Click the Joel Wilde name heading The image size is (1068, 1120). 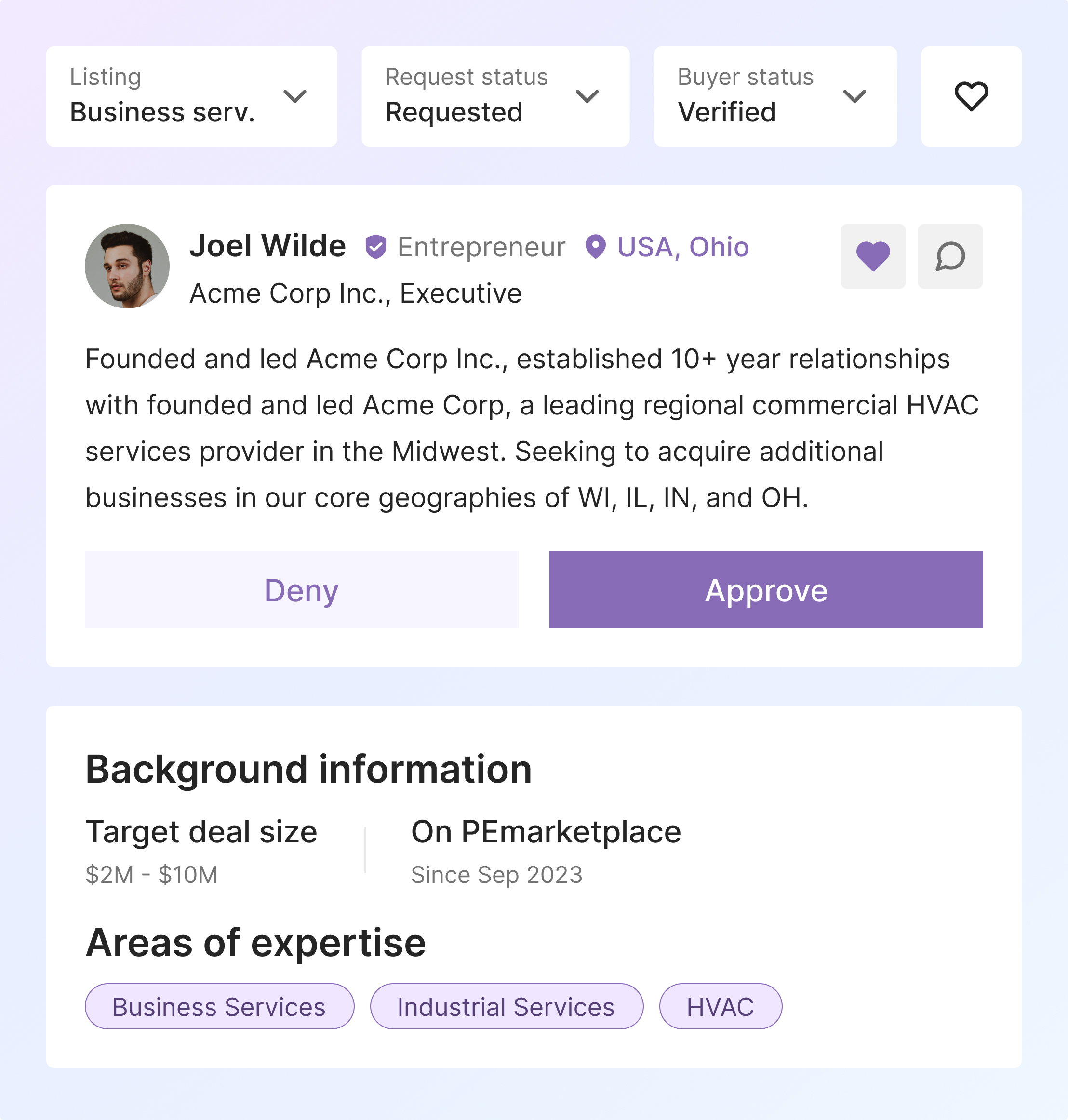(x=267, y=246)
